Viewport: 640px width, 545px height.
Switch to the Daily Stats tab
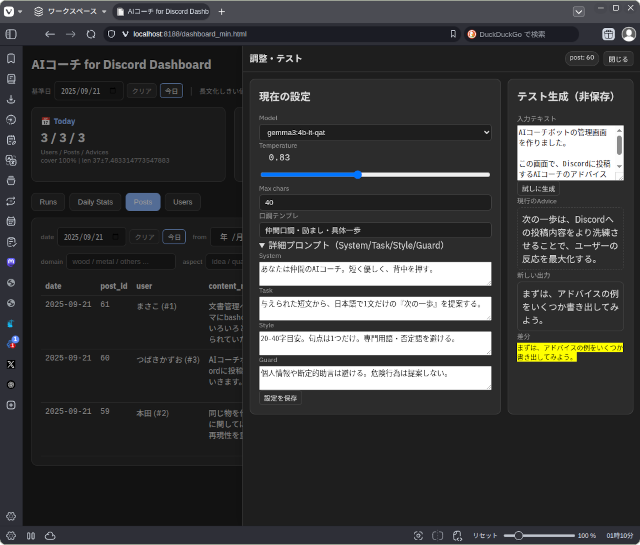click(95, 202)
